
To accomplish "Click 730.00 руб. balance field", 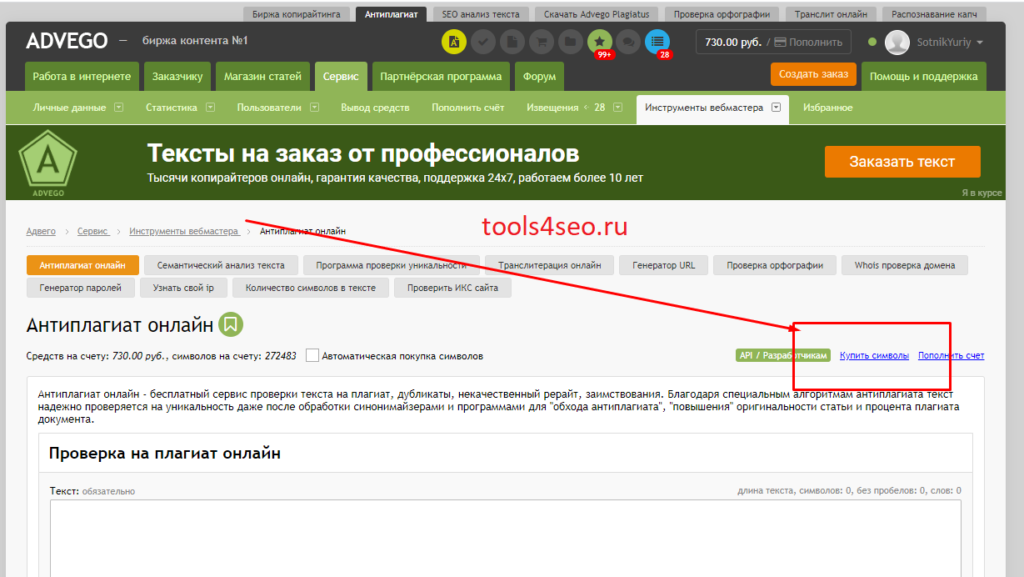I will 733,42.
